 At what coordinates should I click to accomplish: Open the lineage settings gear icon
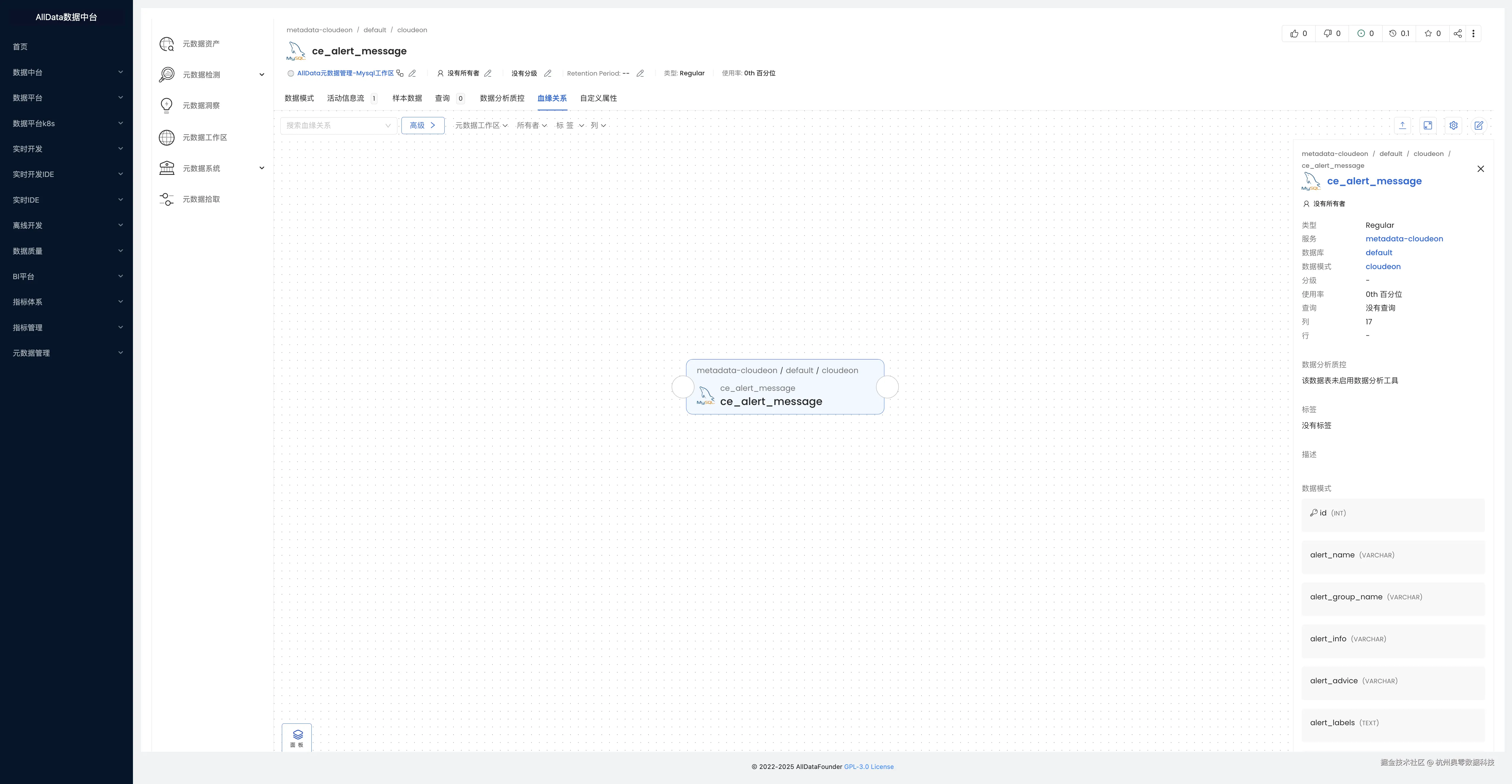1453,125
